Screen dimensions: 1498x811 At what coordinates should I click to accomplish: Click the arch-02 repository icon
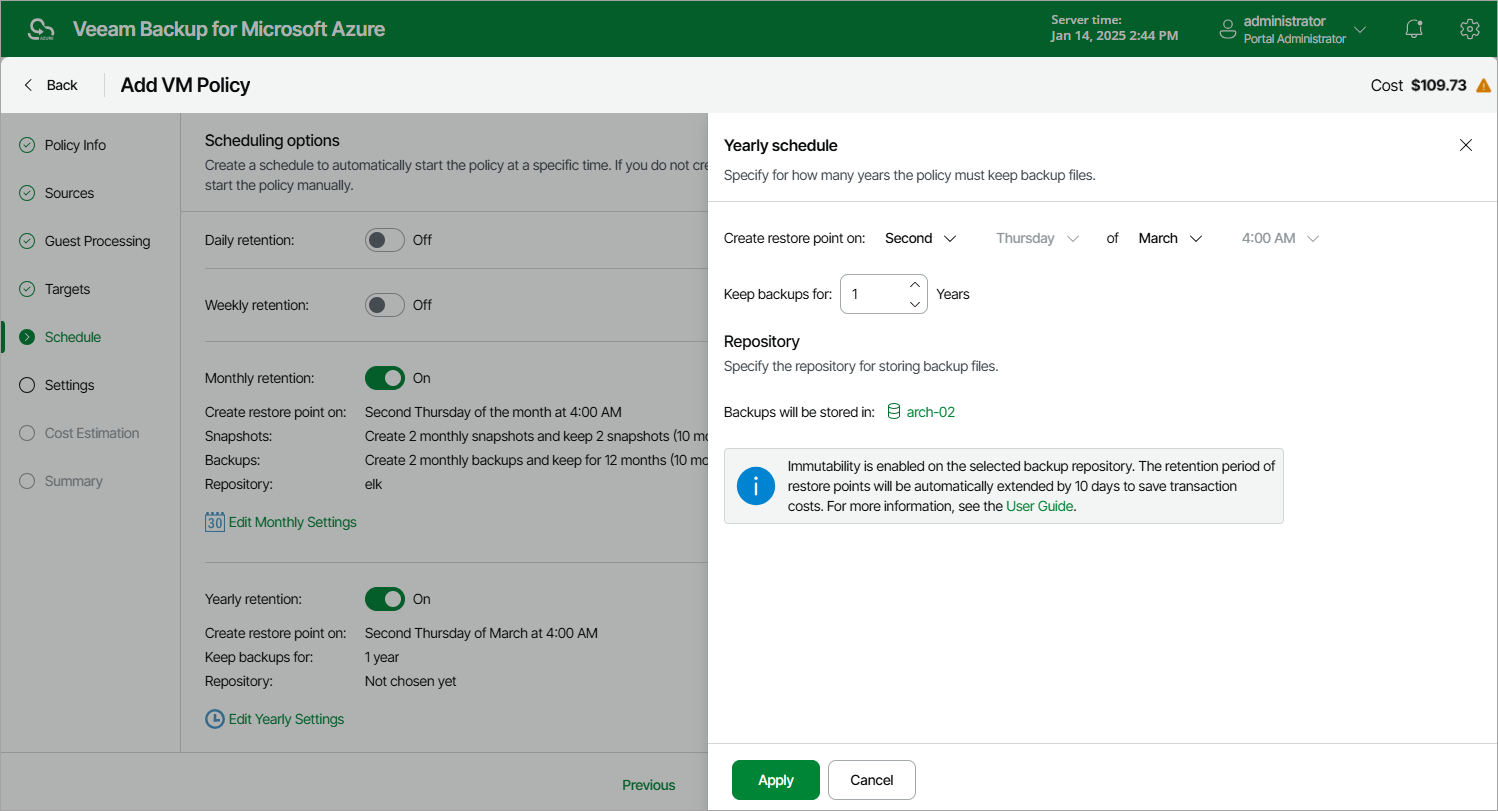(x=894, y=412)
